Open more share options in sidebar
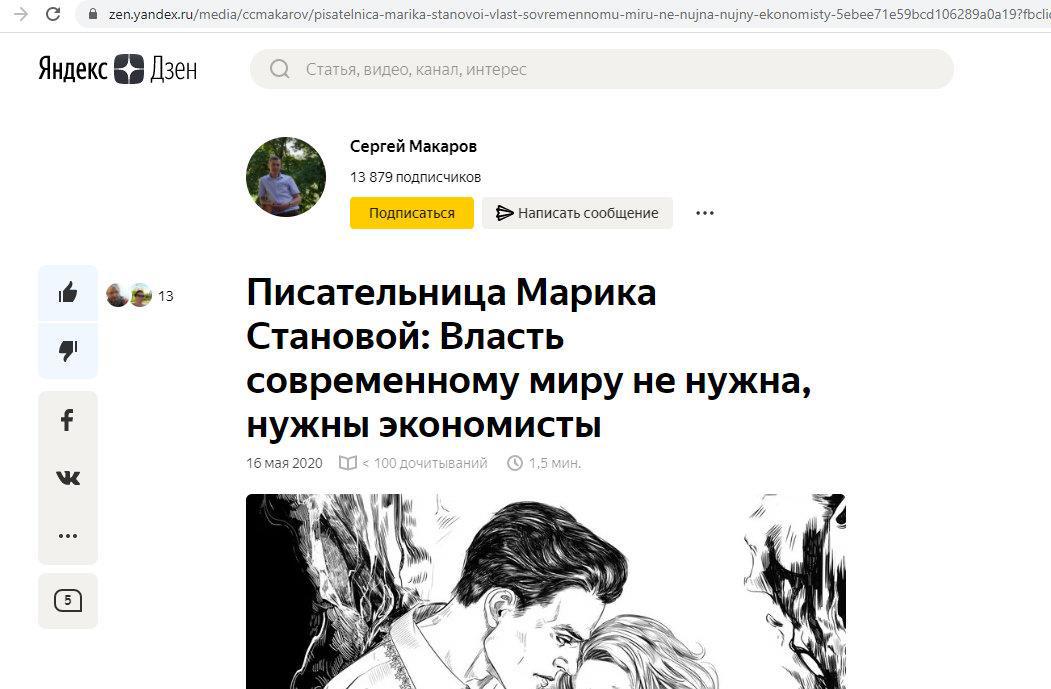The image size is (1051, 689). tap(68, 536)
